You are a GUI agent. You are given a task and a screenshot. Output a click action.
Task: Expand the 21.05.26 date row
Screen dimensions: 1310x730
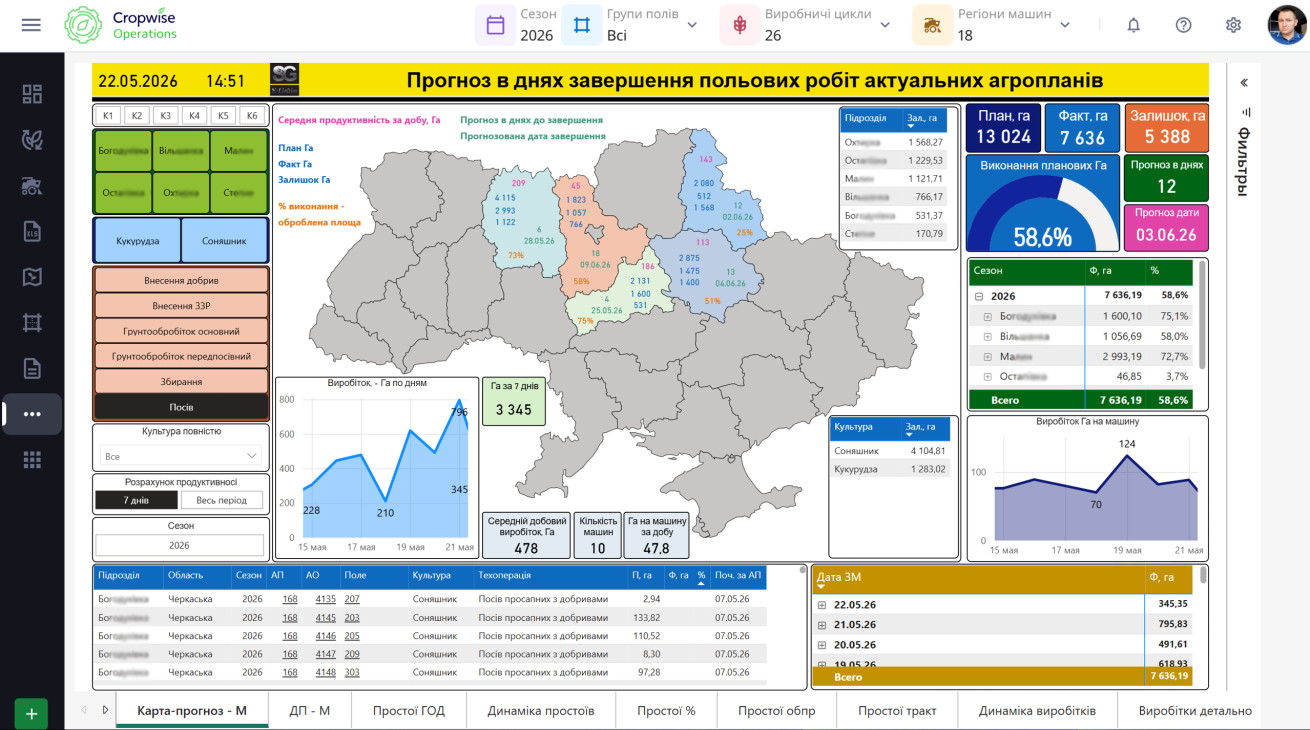[x=822, y=625]
